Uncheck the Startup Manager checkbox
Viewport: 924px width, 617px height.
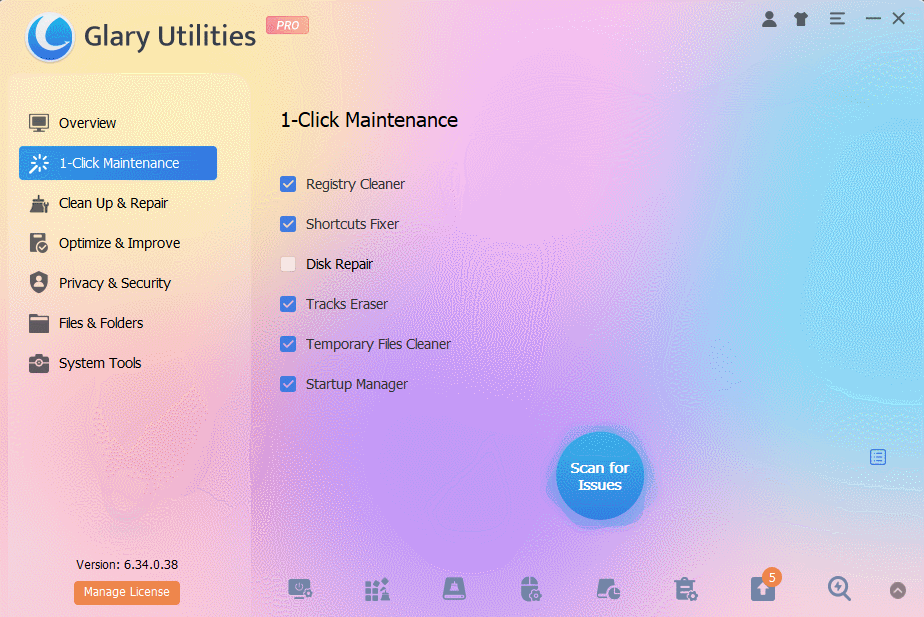pos(288,384)
